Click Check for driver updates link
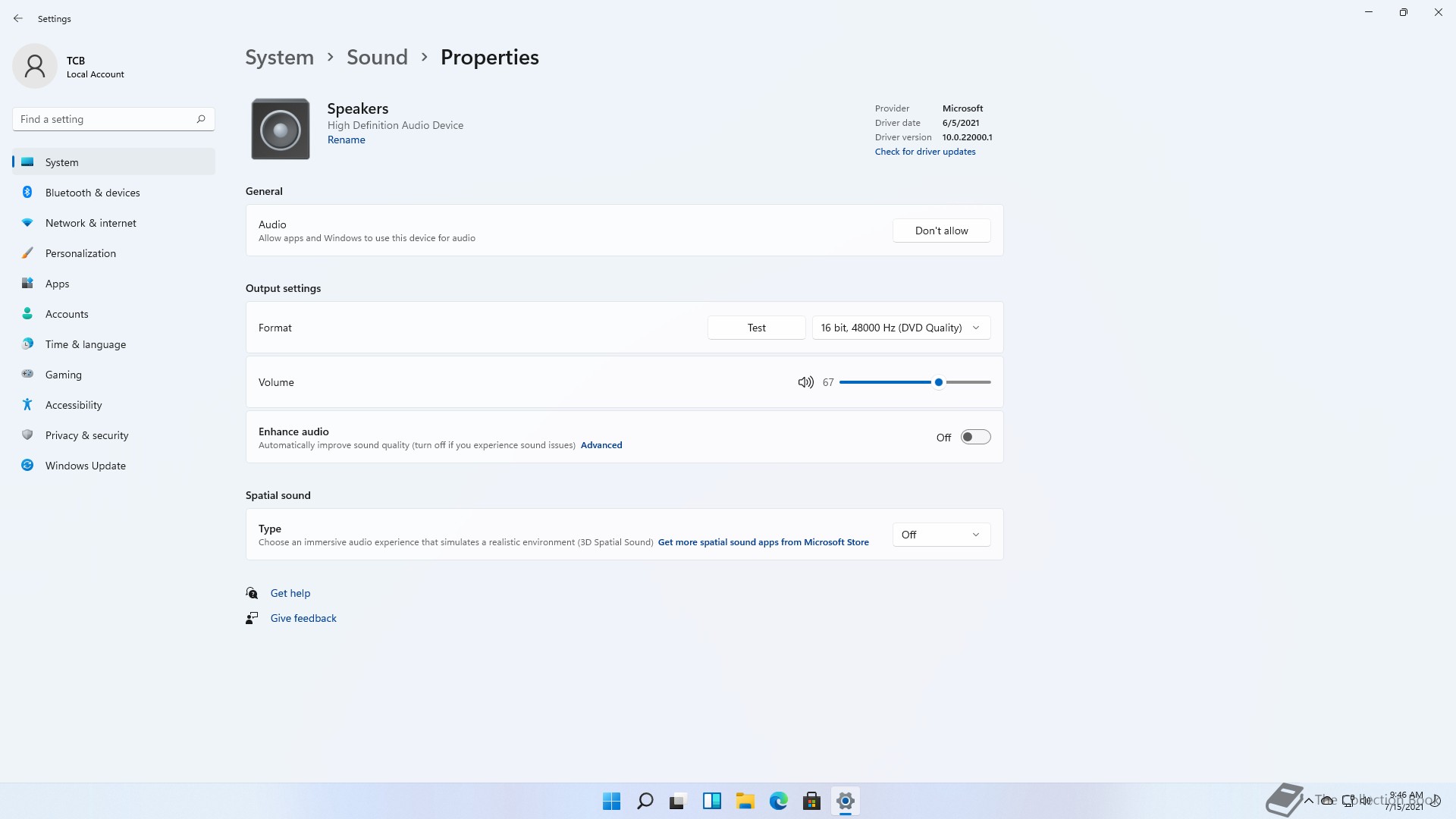The height and width of the screenshot is (819, 1456). click(x=925, y=152)
